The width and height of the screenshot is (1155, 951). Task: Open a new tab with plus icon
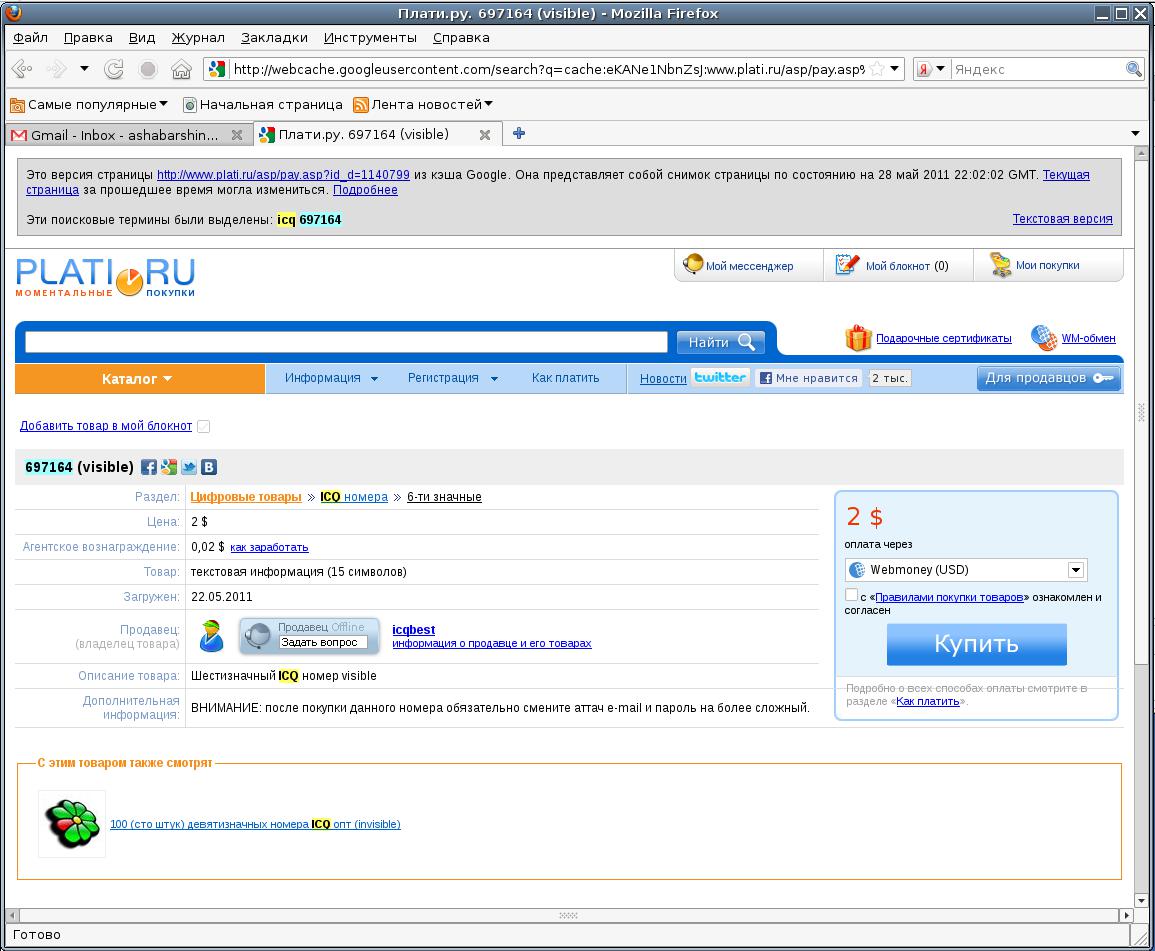coord(519,133)
